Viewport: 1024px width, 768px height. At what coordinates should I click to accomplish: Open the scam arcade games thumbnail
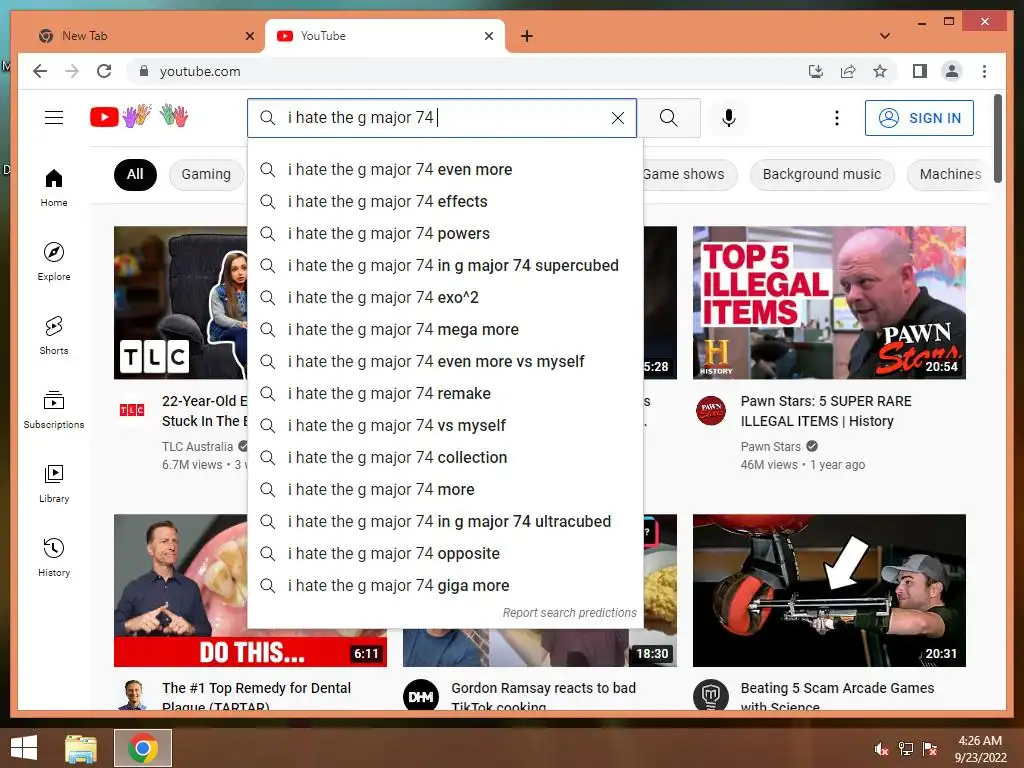tap(829, 590)
